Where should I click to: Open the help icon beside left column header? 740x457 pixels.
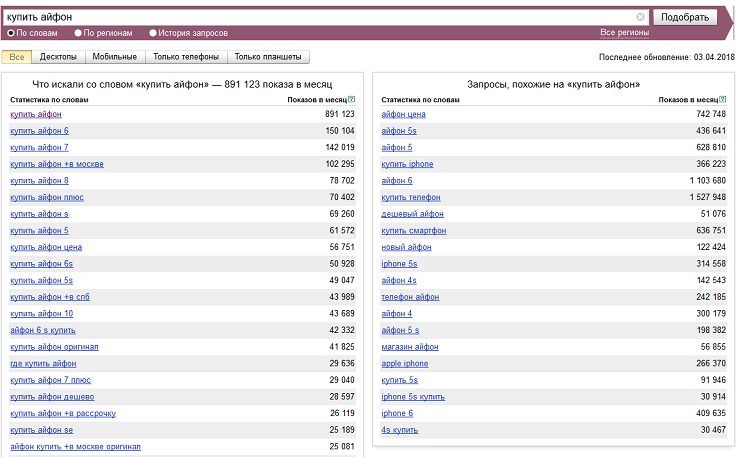pos(352,100)
